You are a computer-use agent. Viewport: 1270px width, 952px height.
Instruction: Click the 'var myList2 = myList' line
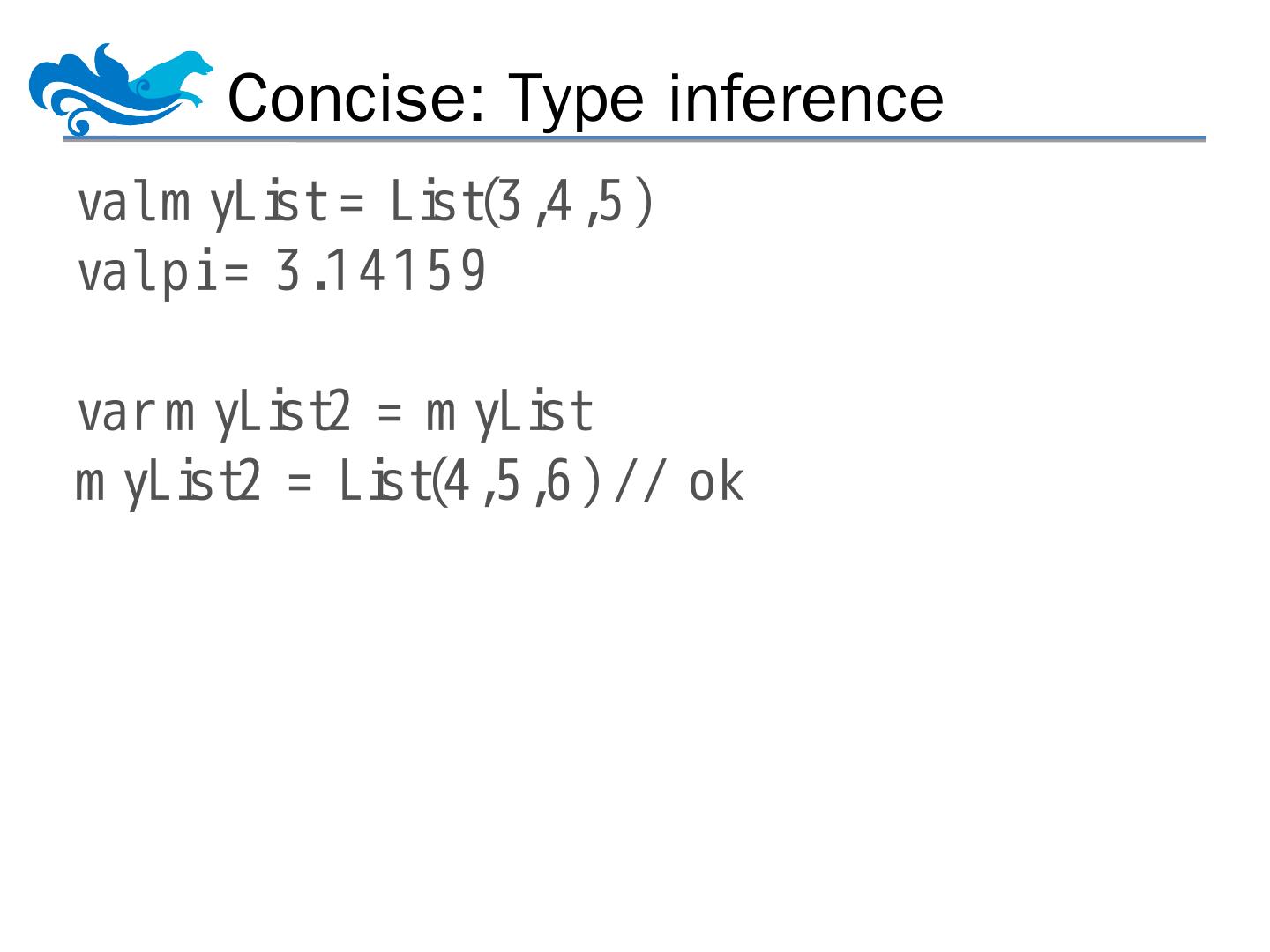point(335,413)
